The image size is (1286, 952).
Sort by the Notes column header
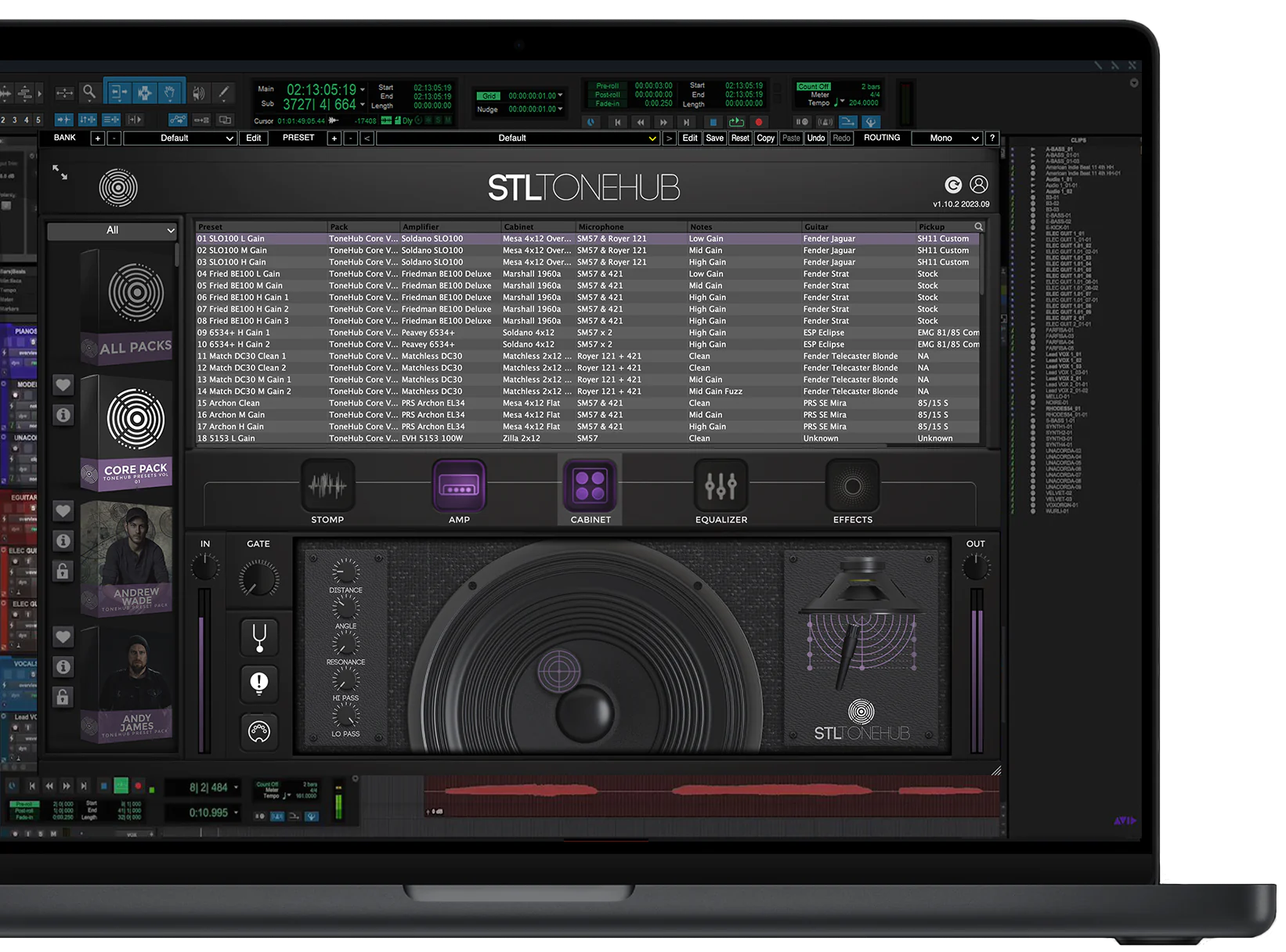744,227
